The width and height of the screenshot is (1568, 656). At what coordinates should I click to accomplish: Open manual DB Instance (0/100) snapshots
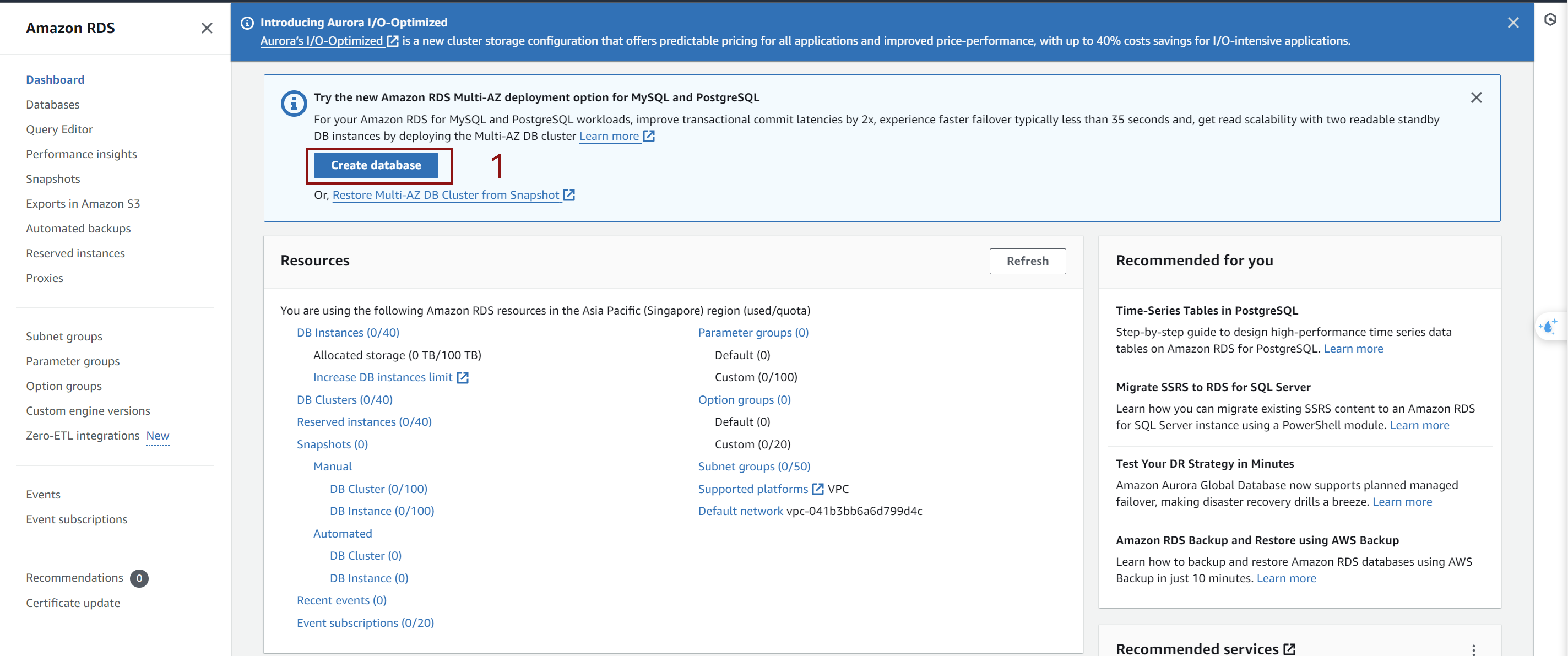[382, 511]
